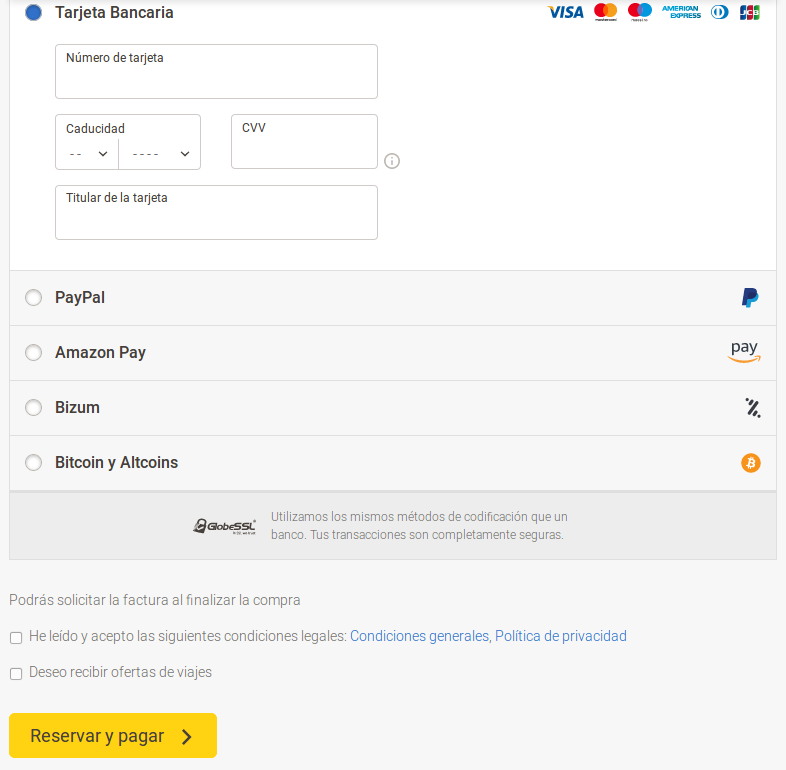The image size is (786, 770).
Task: Click the Visa card logo
Action: coord(565,13)
